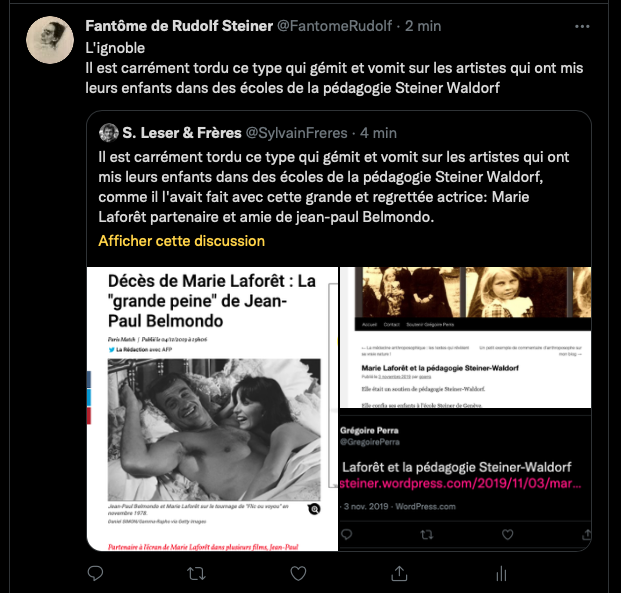This screenshot has height=593, width=621.
Task: Open the quoted tweet text body
Action: click(333, 187)
